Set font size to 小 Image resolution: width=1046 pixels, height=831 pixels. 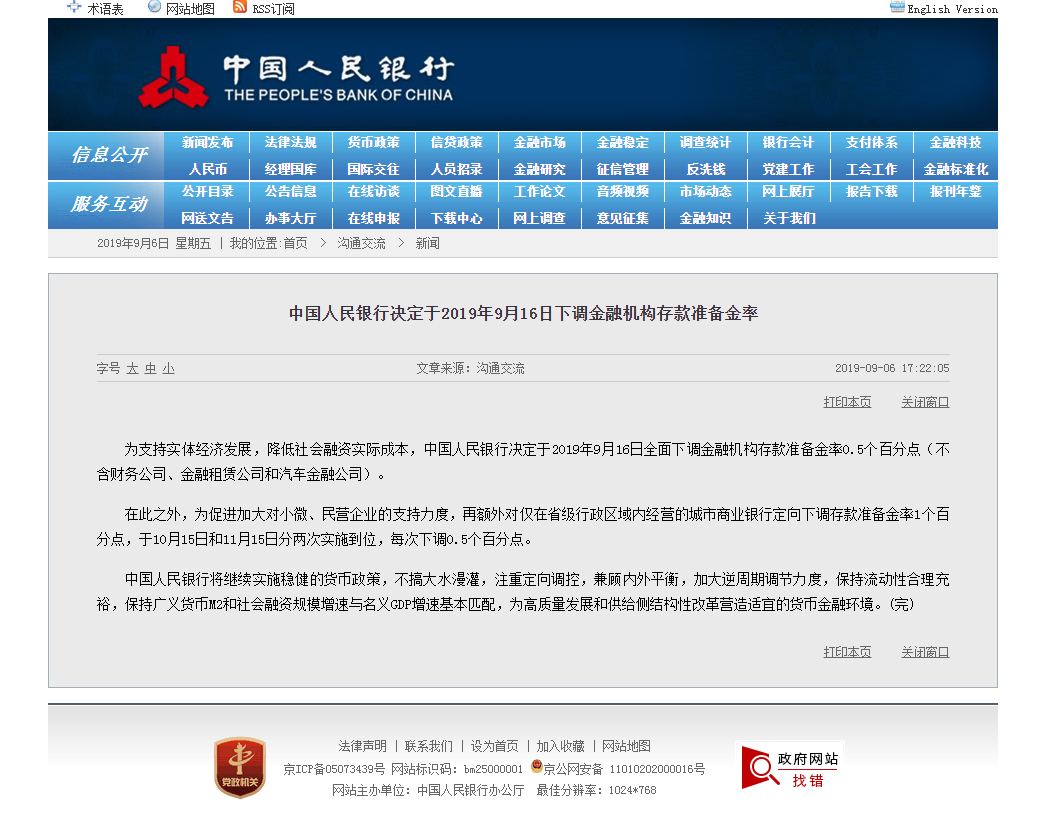point(168,368)
